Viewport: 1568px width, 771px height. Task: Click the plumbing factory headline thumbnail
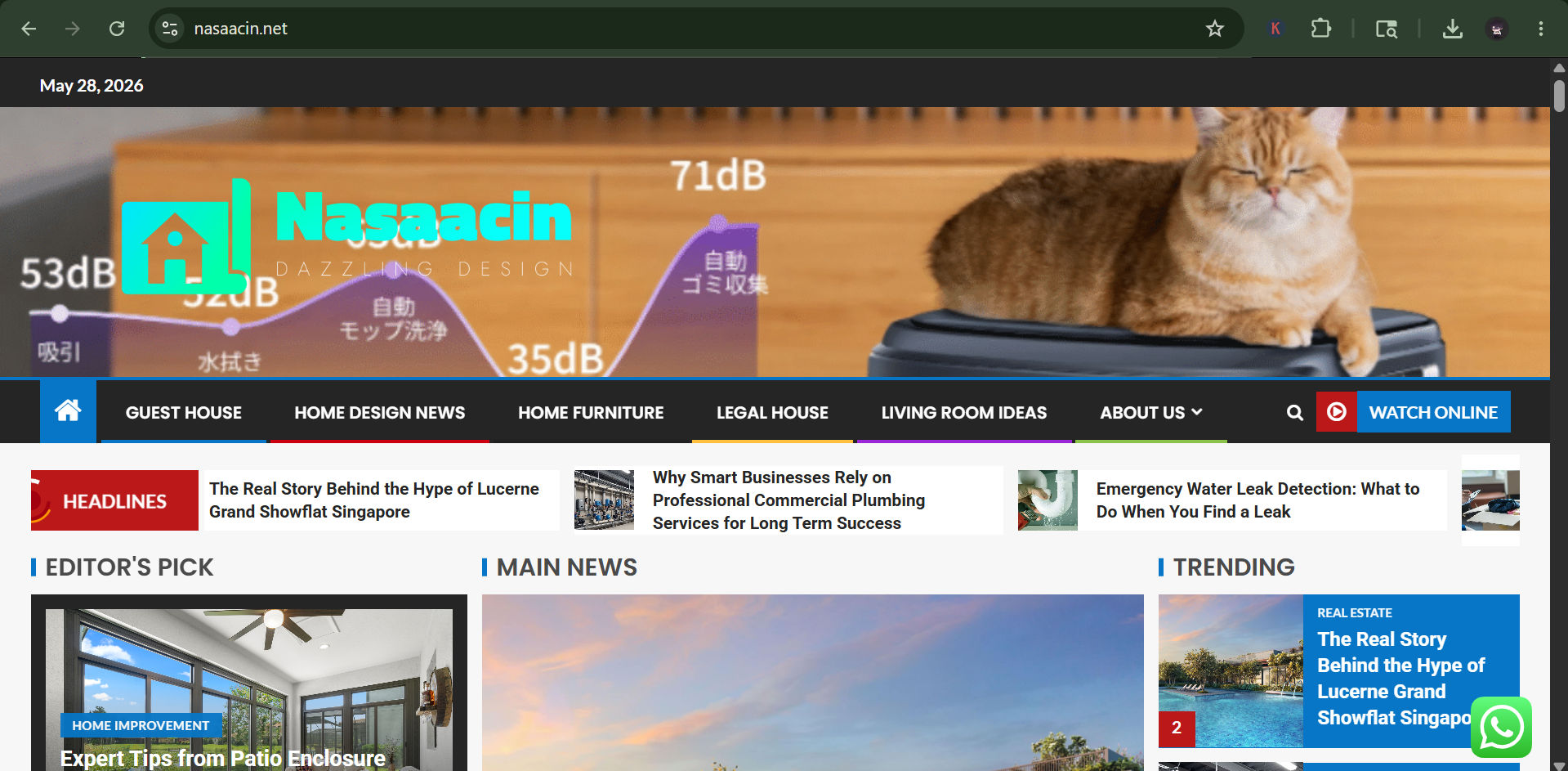click(604, 500)
